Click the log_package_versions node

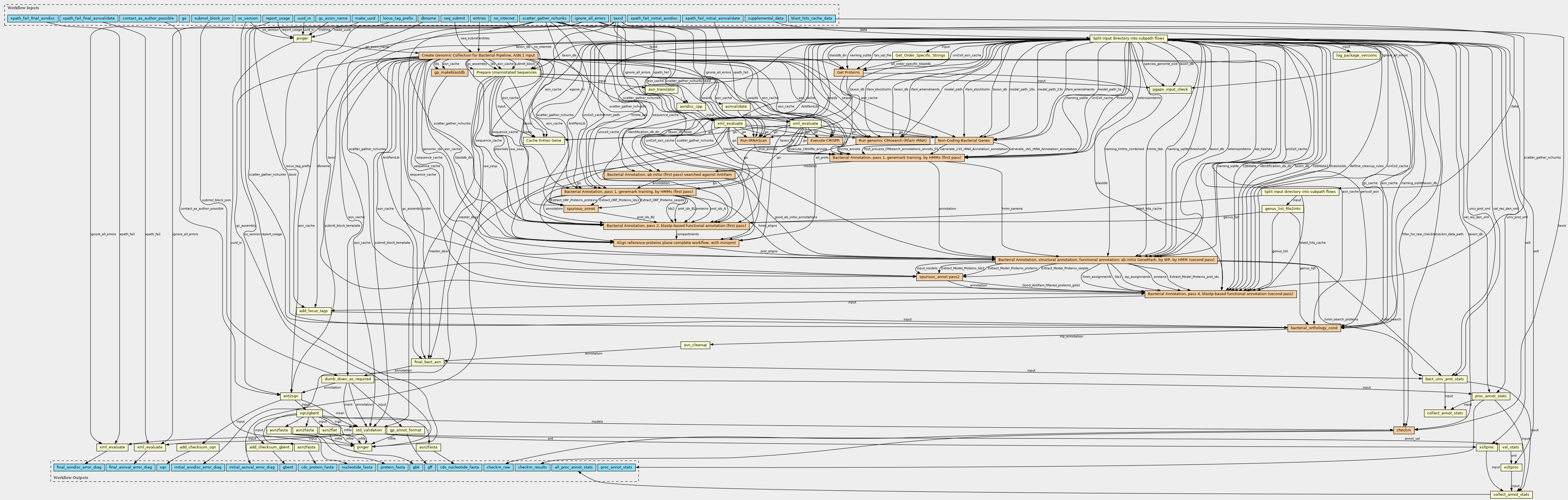(x=1356, y=55)
